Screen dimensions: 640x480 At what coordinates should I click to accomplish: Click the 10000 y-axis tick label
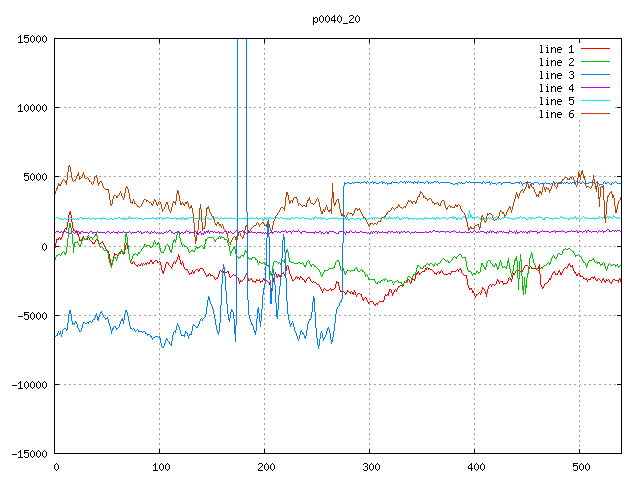[31, 108]
